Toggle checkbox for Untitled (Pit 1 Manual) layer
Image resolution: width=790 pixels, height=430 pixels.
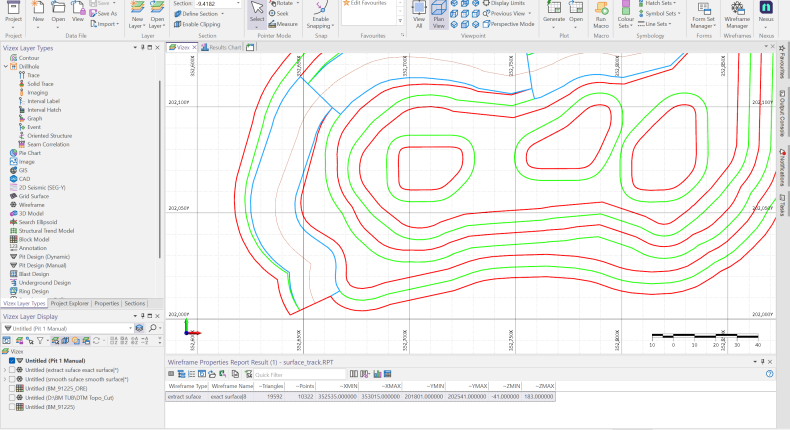[12, 361]
